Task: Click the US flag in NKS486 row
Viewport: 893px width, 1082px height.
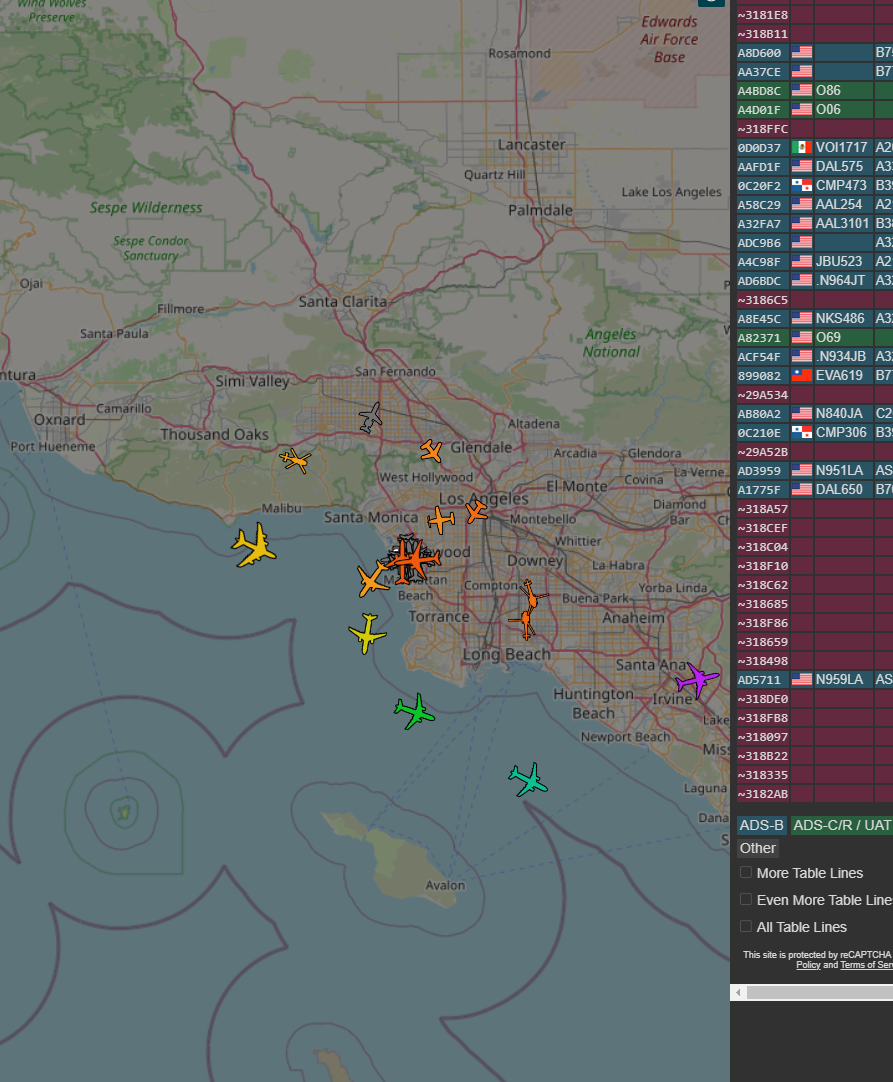Action: click(x=801, y=318)
